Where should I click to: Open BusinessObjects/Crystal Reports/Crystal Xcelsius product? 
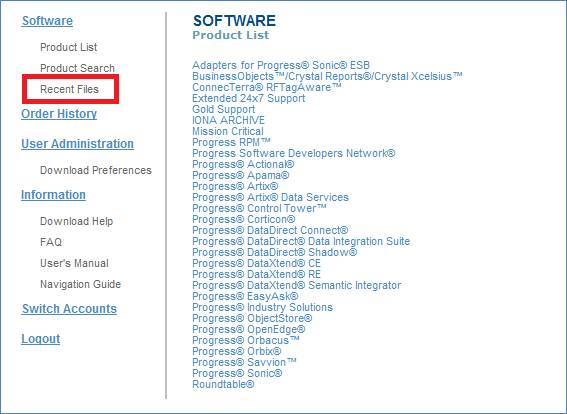coord(327,76)
